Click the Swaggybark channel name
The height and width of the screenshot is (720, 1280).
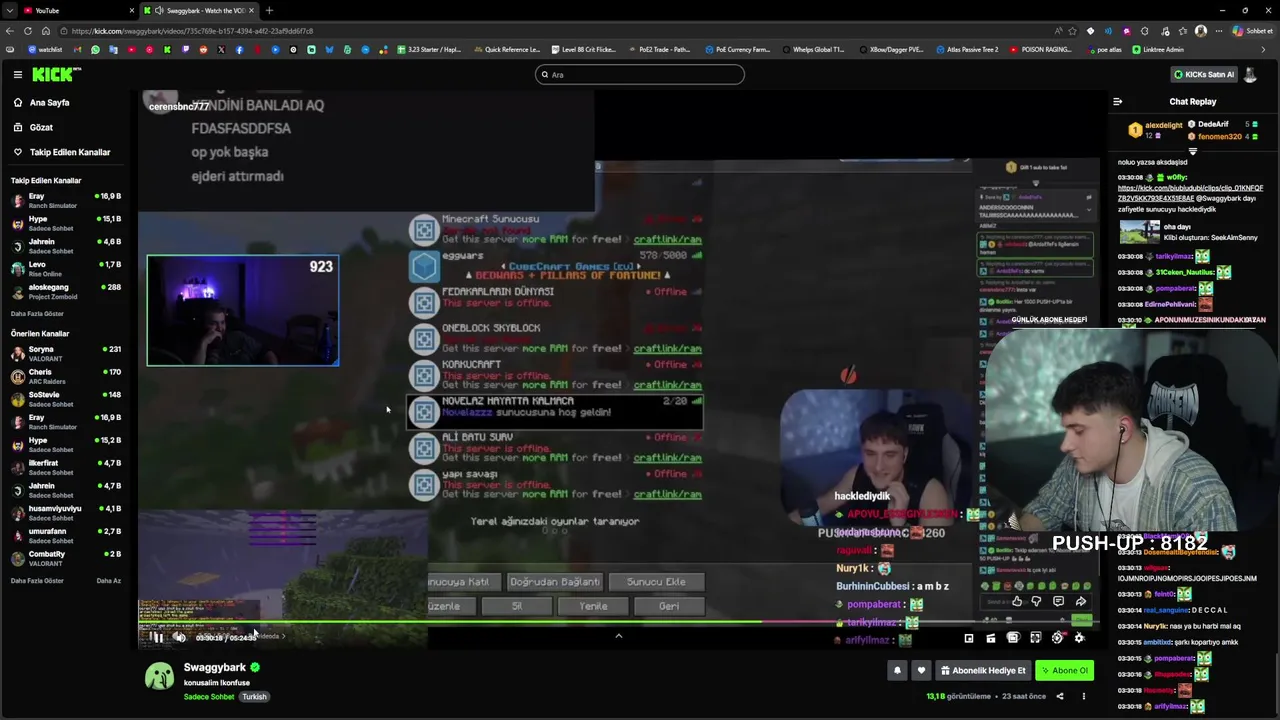pyautogui.click(x=214, y=667)
